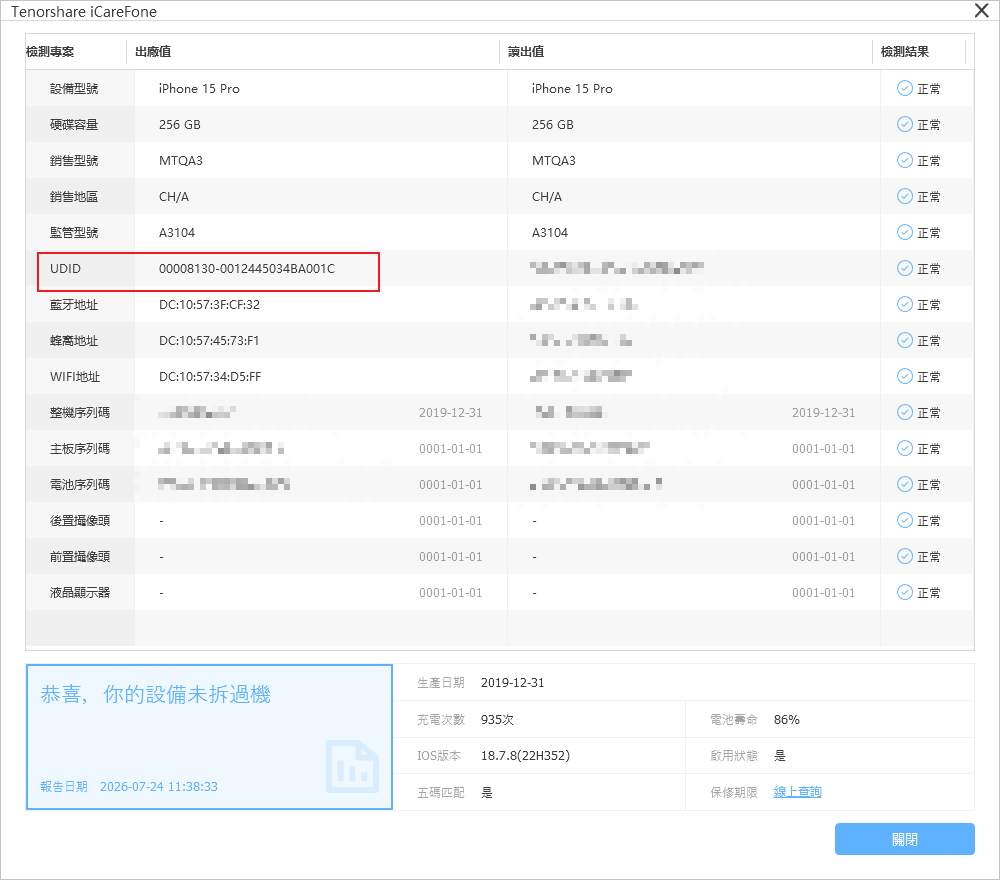
Task: Select the 藍牙地址 row label
Action: pos(74,305)
